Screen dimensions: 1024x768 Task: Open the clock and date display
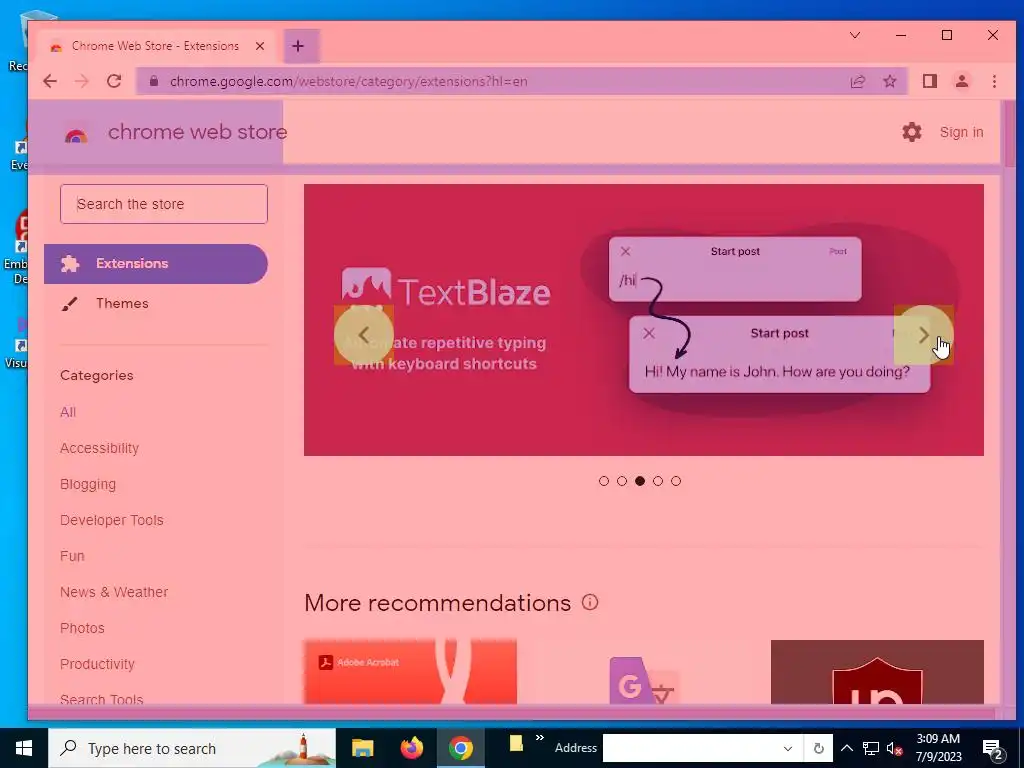coord(938,748)
